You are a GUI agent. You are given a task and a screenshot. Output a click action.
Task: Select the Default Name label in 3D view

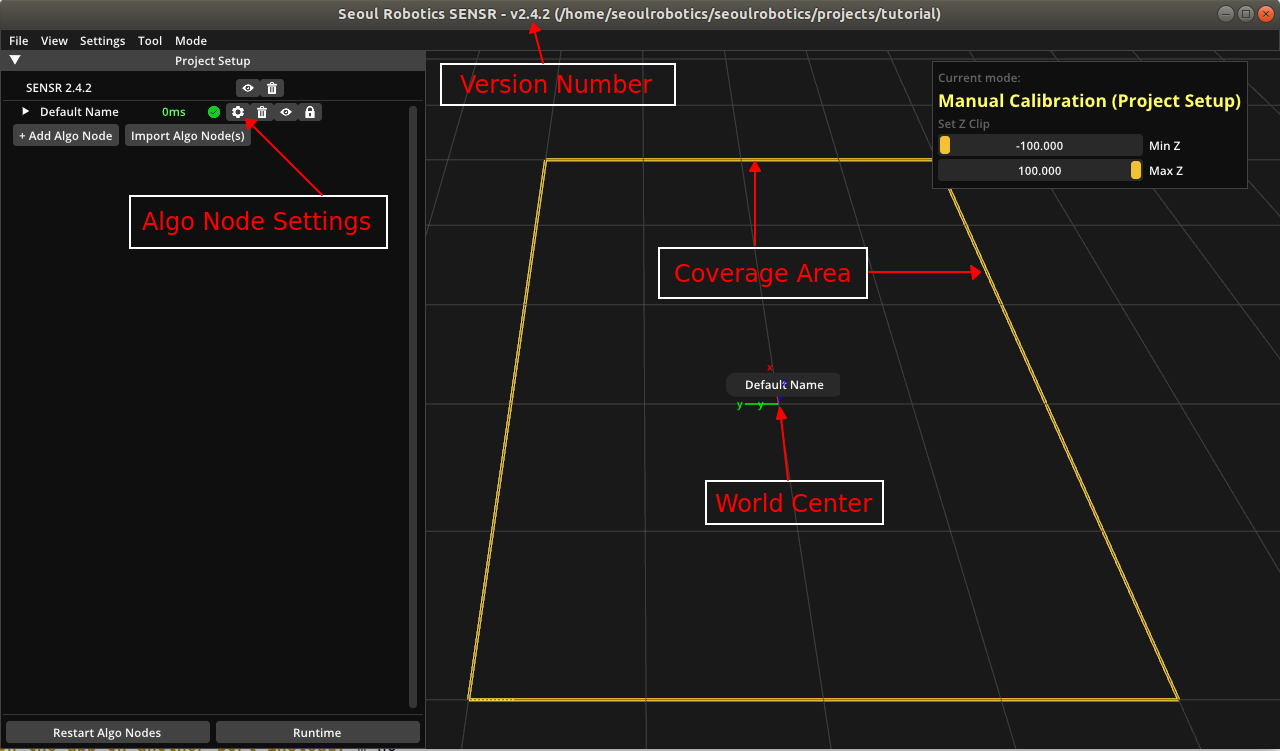[x=784, y=385]
